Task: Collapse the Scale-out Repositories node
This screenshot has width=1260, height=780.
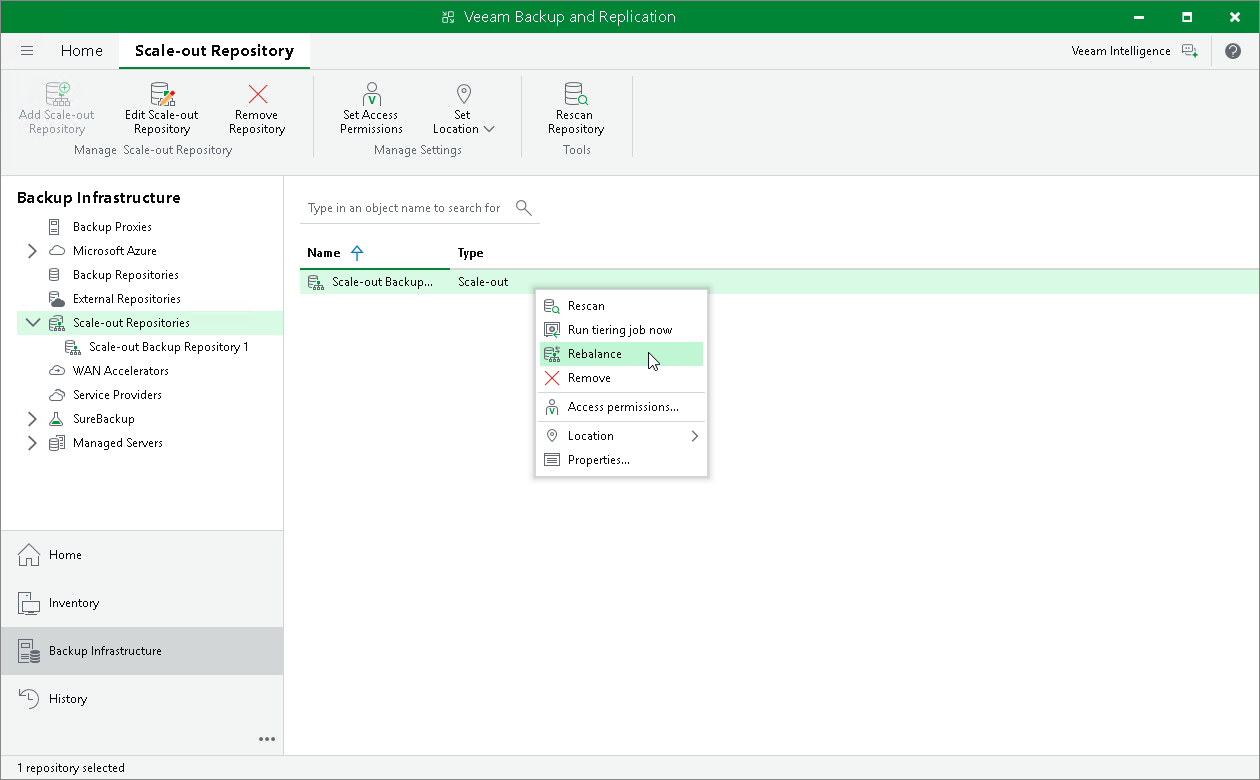Action: click(33, 323)
